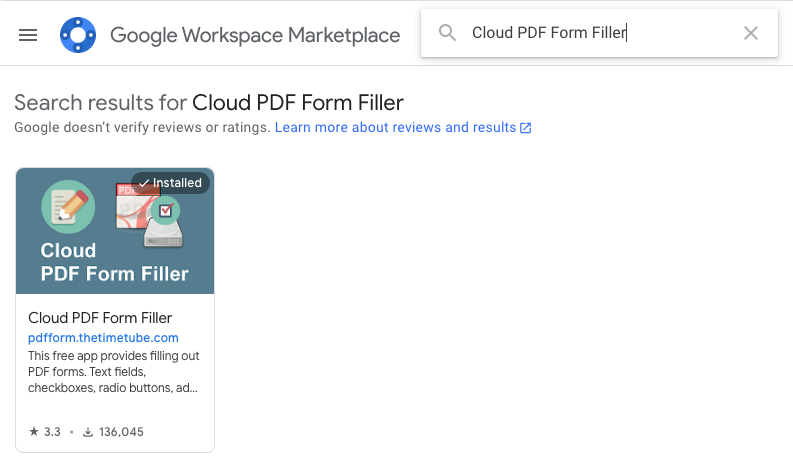Click the Installed badge on the app card
The width and height of the screenshot is (793, 476).
(x=170, y=183)
